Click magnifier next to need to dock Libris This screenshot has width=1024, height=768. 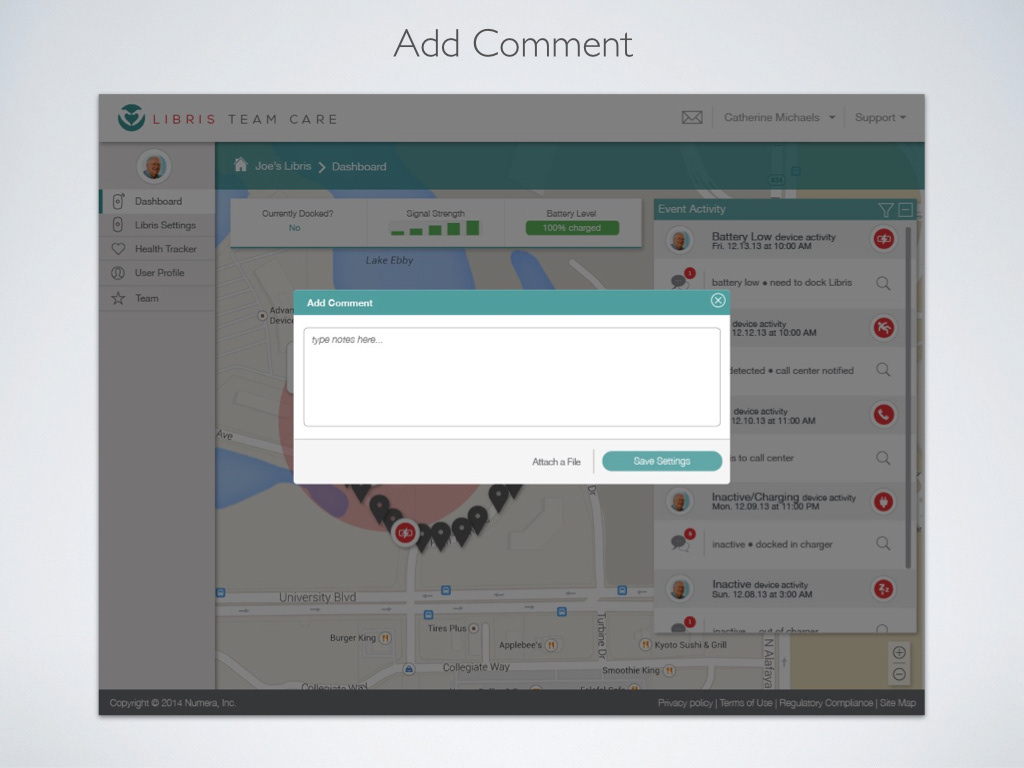(883, 283)
